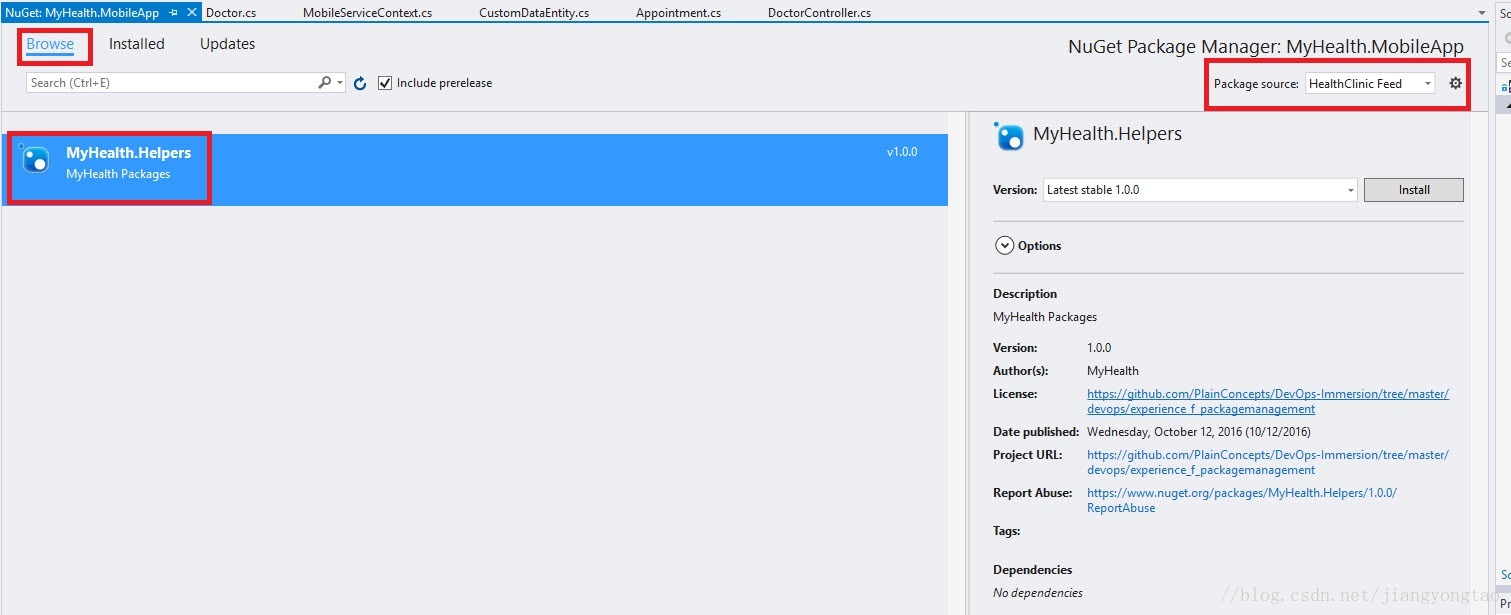This screenshot has width=1511, height=615.
Task: Click the No dependencies text
Action: coord(1038,593)
